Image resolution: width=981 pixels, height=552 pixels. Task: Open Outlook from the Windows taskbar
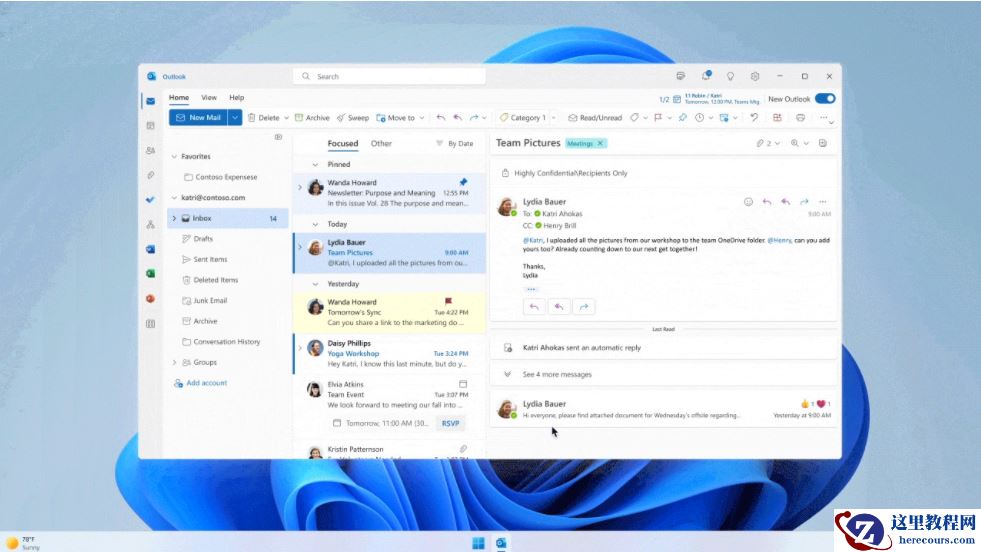(x=501, y=543)
